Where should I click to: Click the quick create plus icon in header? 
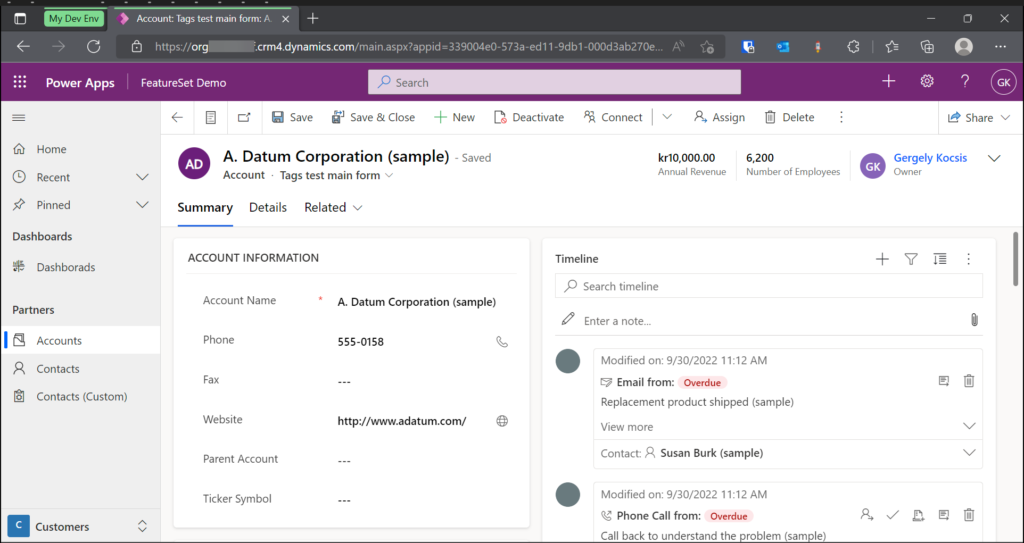click(888, 81)
